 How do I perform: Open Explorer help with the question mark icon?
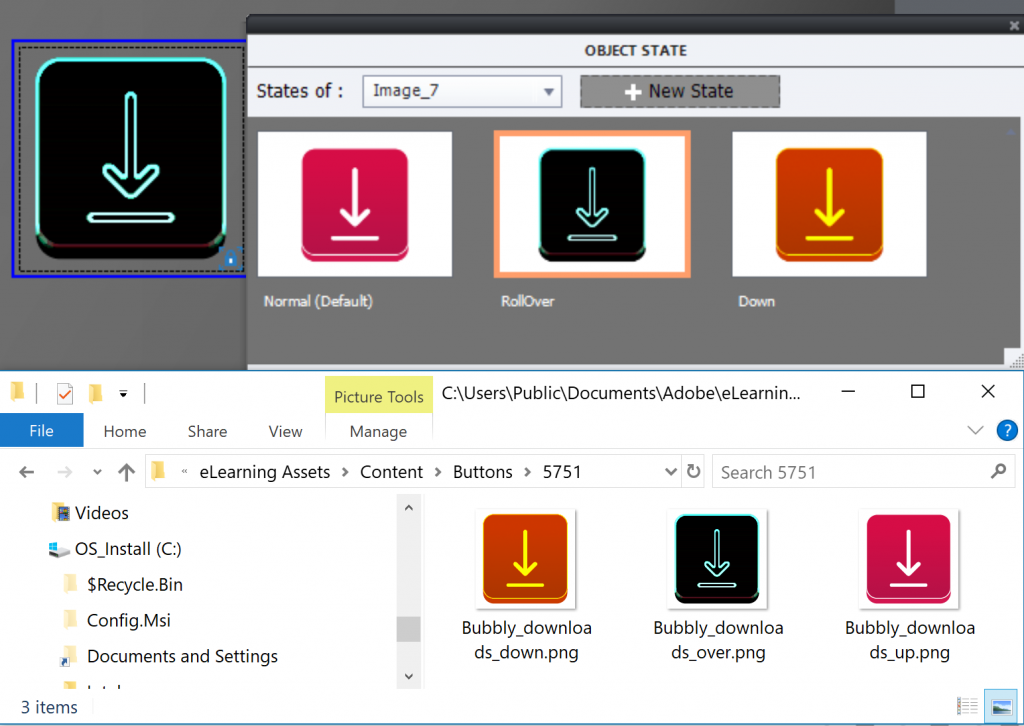pos(1007,431)
